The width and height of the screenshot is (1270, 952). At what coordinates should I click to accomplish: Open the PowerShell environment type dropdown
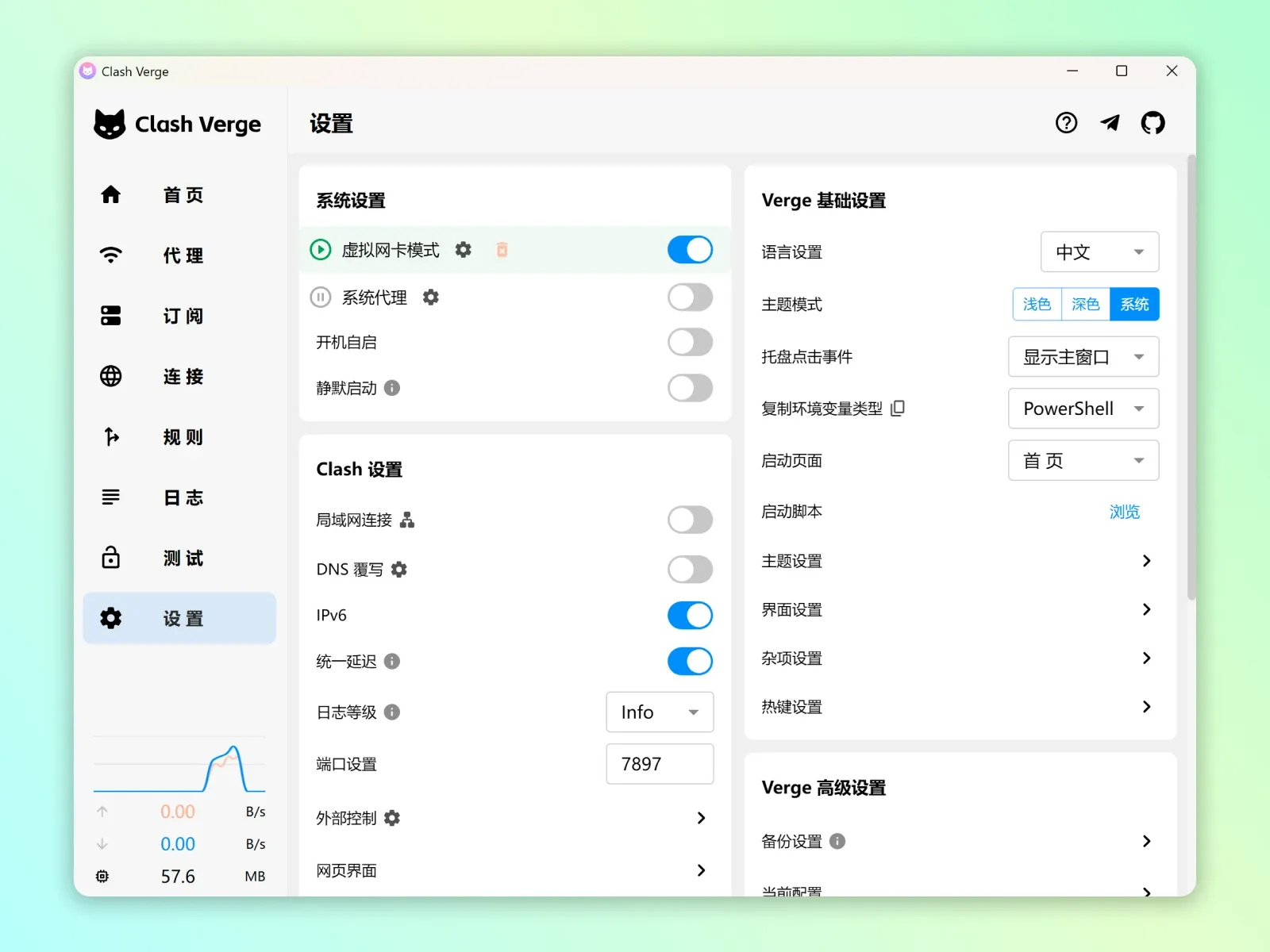pyautogui.click(x=1083, y=409)
